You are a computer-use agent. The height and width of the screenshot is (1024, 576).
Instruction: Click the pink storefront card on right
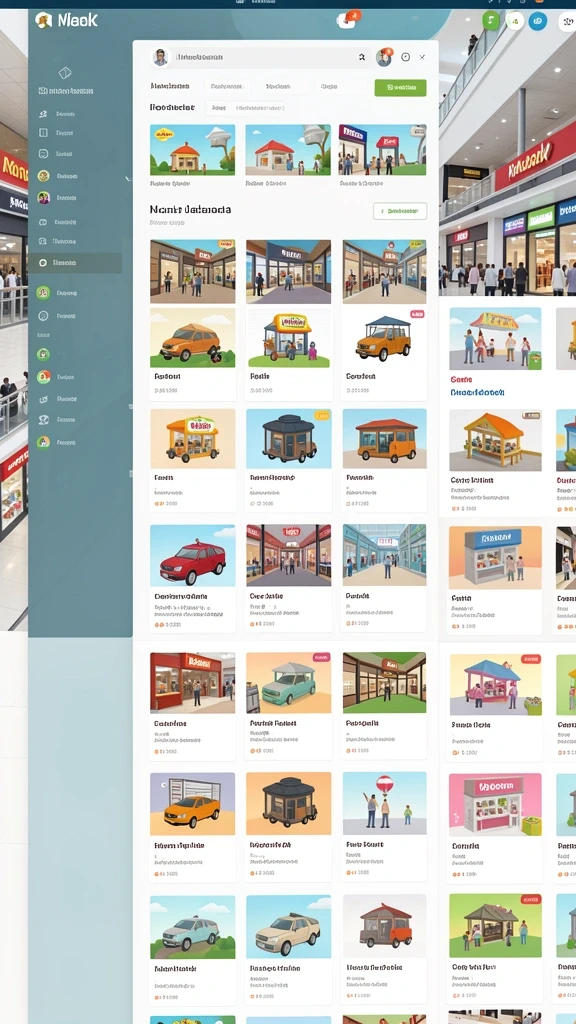(495, 805)
